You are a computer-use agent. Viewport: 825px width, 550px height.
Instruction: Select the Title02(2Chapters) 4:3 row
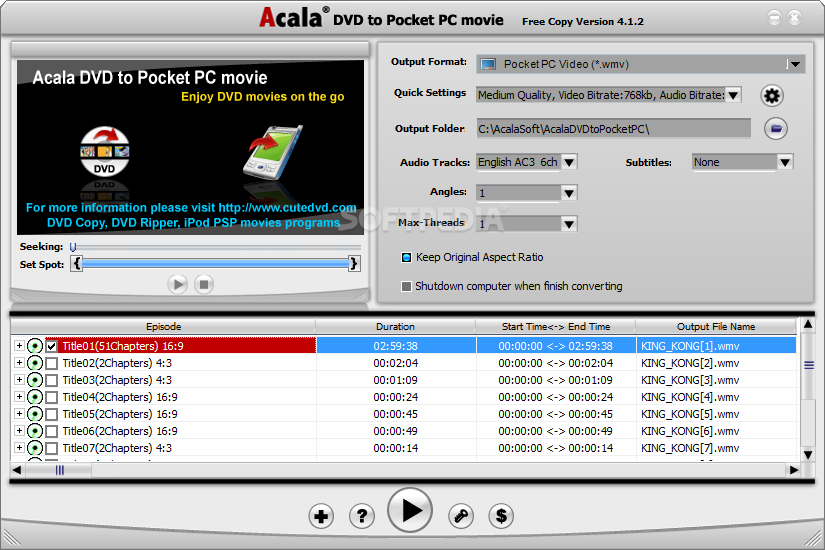[x=404, y=363]
